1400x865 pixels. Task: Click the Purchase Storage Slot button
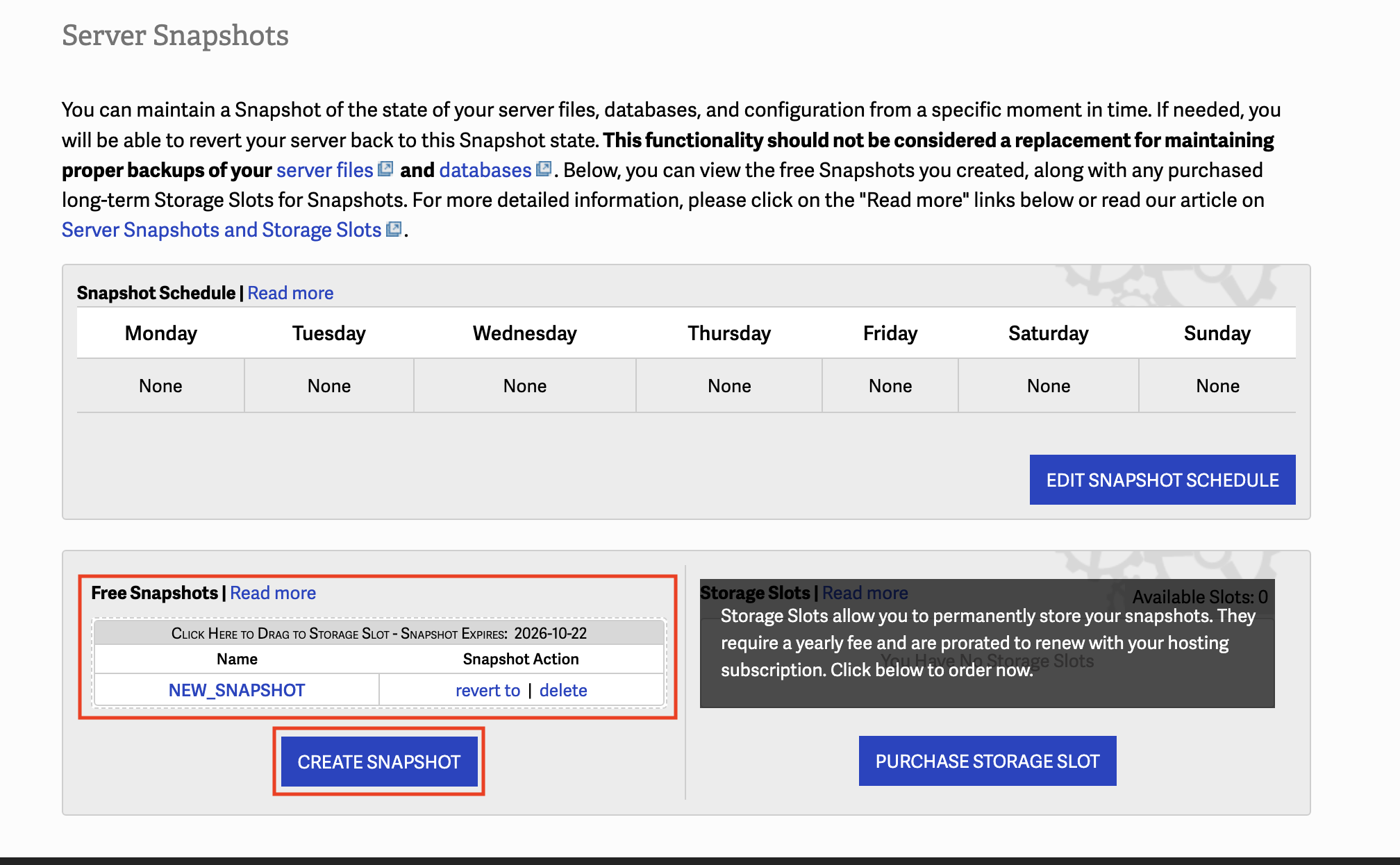[987, 761]
